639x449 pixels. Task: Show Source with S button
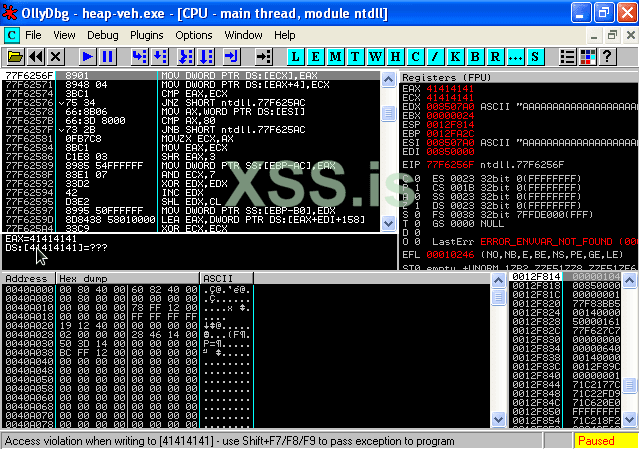(x=535, y=57)
